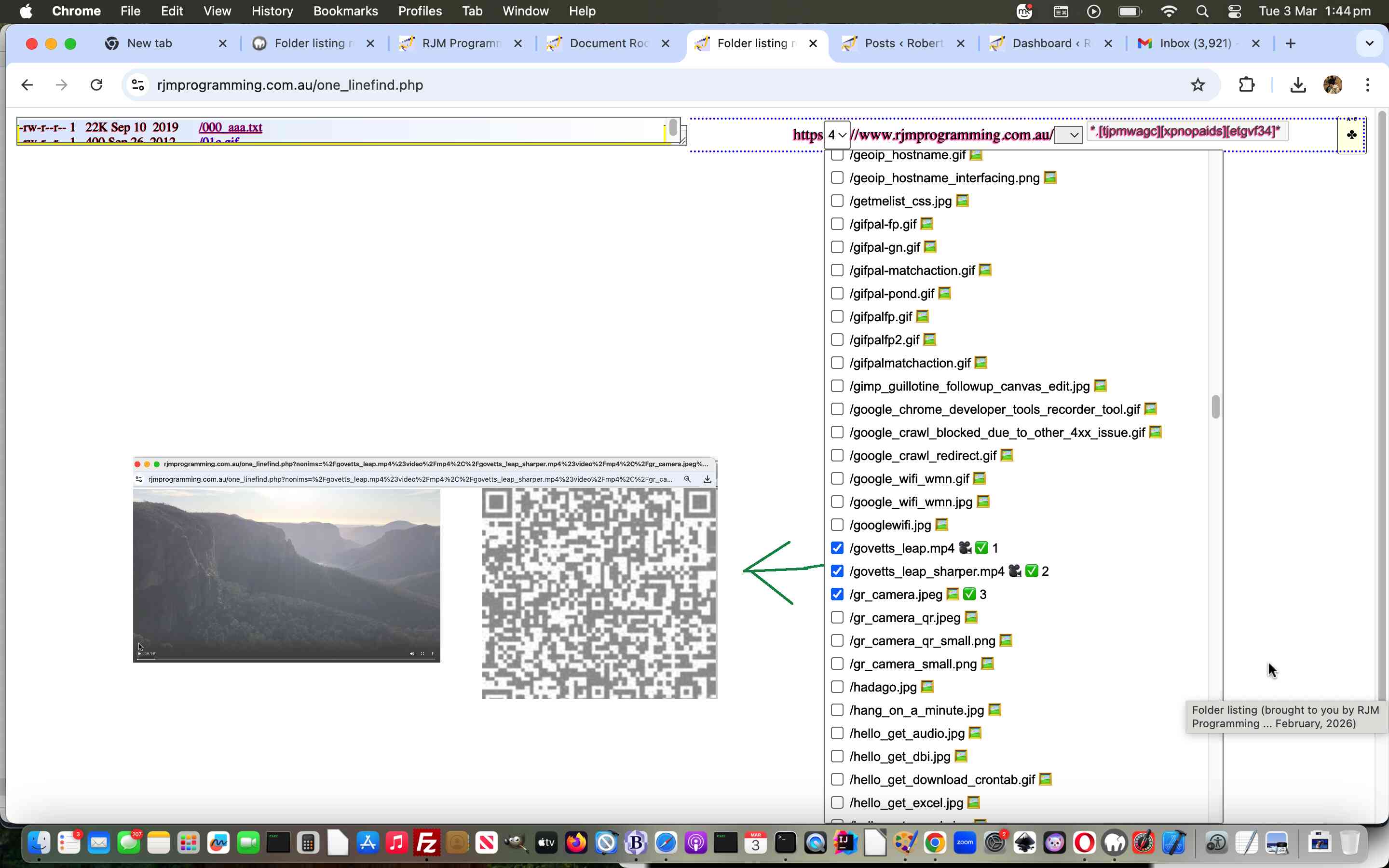Screen dimensions: 1389x868
Task: Uncheck the /govetts_leap.mp4 checkbox
Action: 837,547
